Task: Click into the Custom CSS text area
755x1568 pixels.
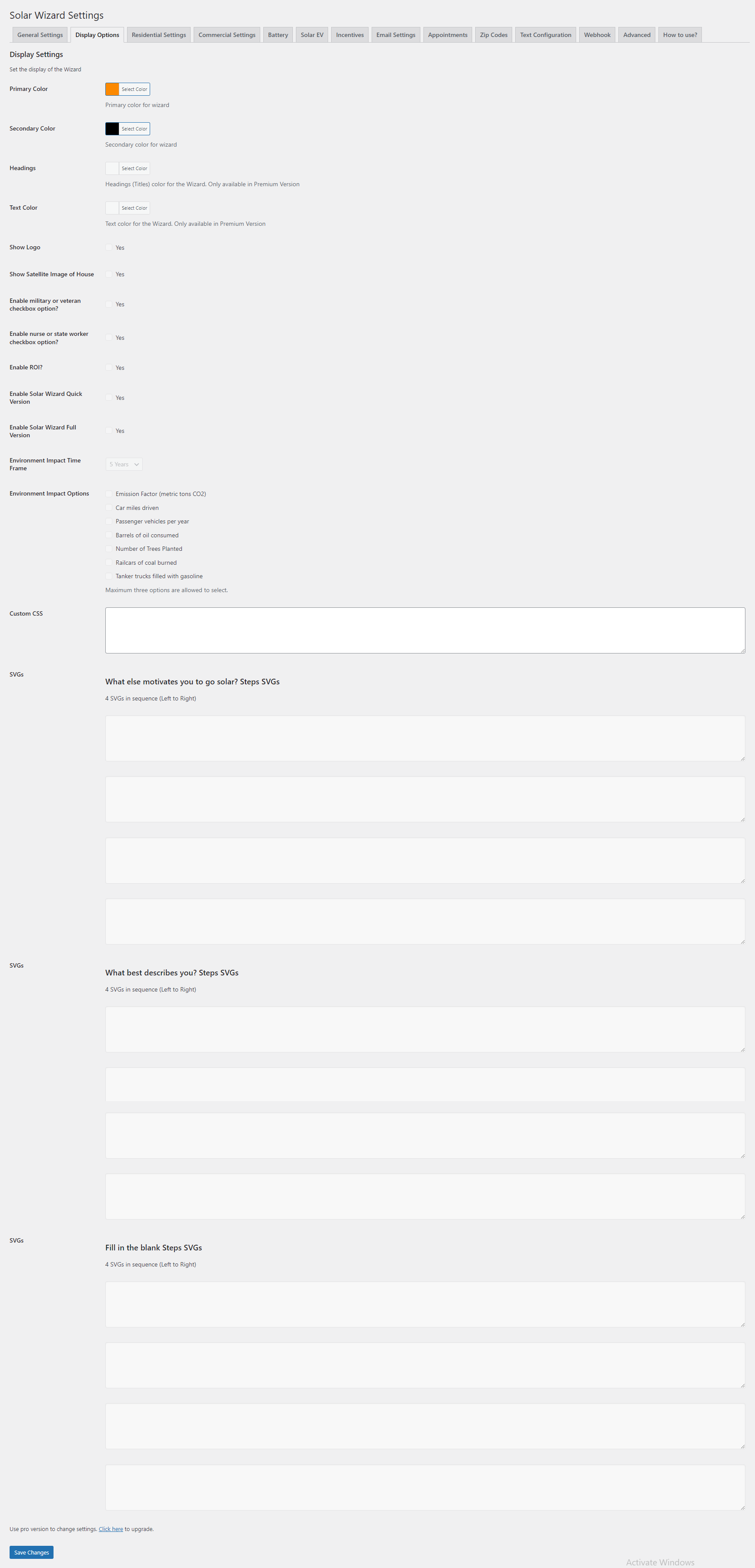Action: pos(425,630)
